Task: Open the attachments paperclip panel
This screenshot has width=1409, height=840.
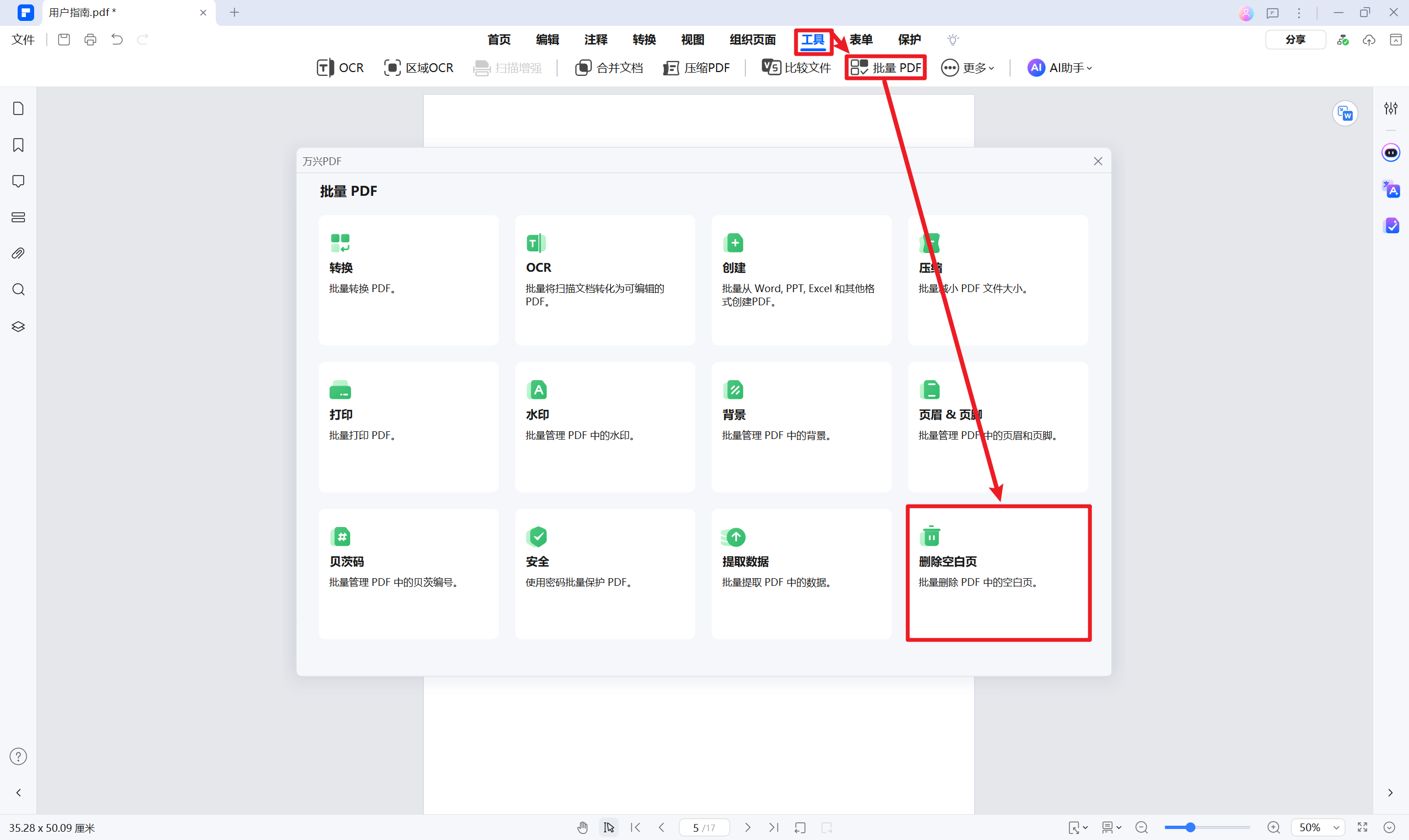Action: coord(18,253)
